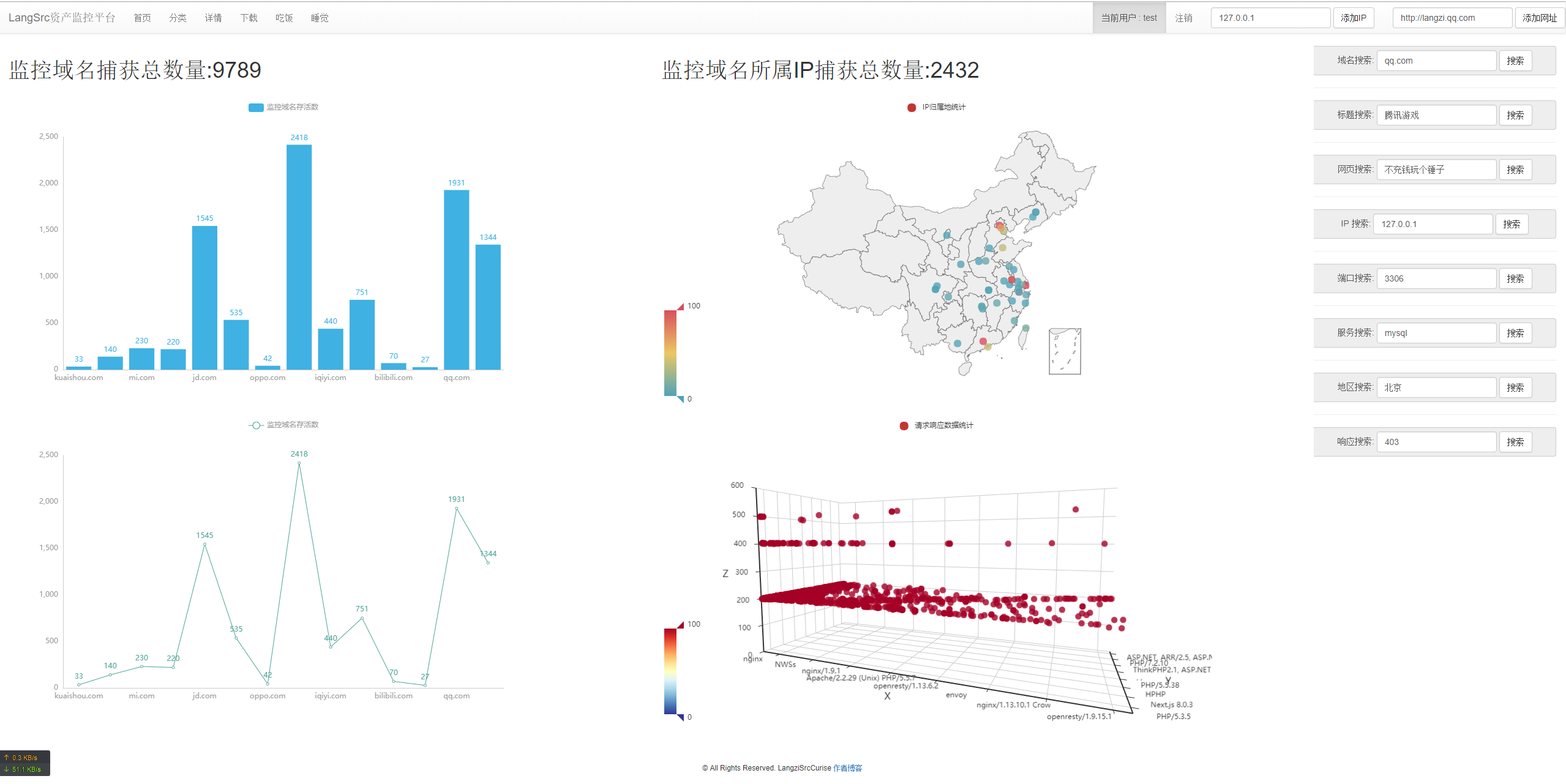Click the network speed monitor widget
1566x784 pixels.
tap(24, 763)
